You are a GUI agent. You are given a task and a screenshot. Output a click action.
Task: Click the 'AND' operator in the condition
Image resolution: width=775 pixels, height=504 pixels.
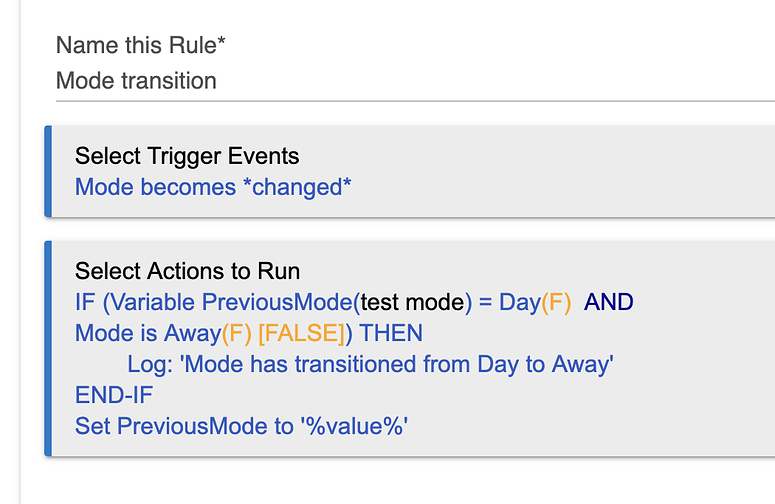pos(608,302)
